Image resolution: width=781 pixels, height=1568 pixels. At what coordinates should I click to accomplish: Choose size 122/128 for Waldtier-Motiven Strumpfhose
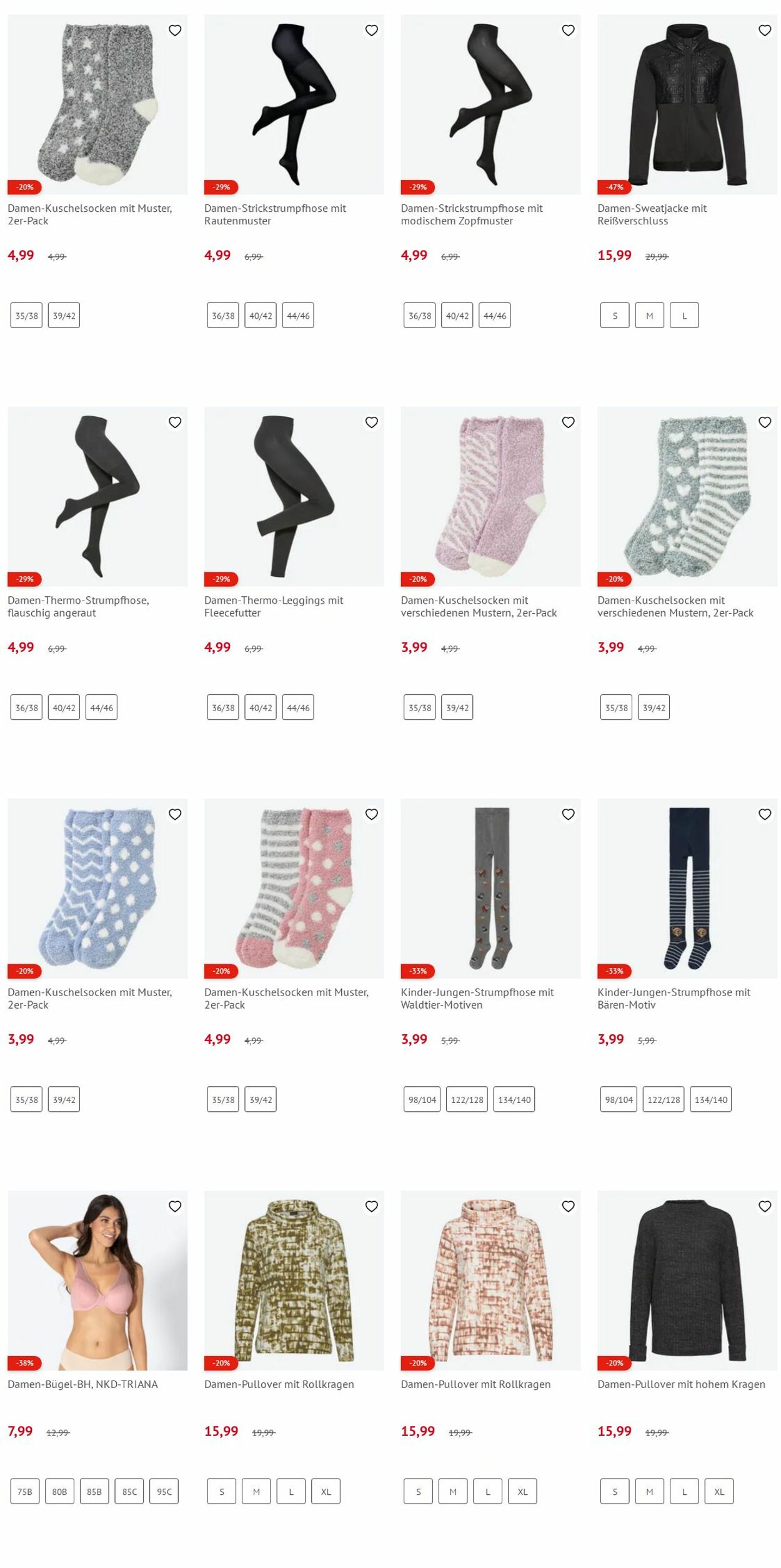[x=467, y=1099]
